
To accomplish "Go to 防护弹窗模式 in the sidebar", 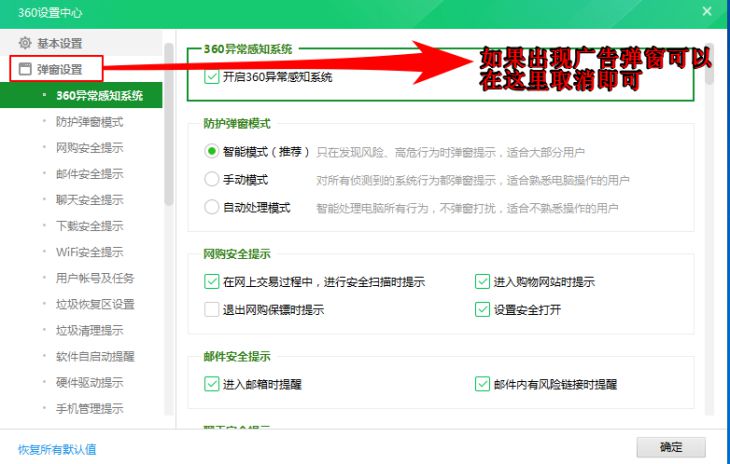I will point(89,122).
